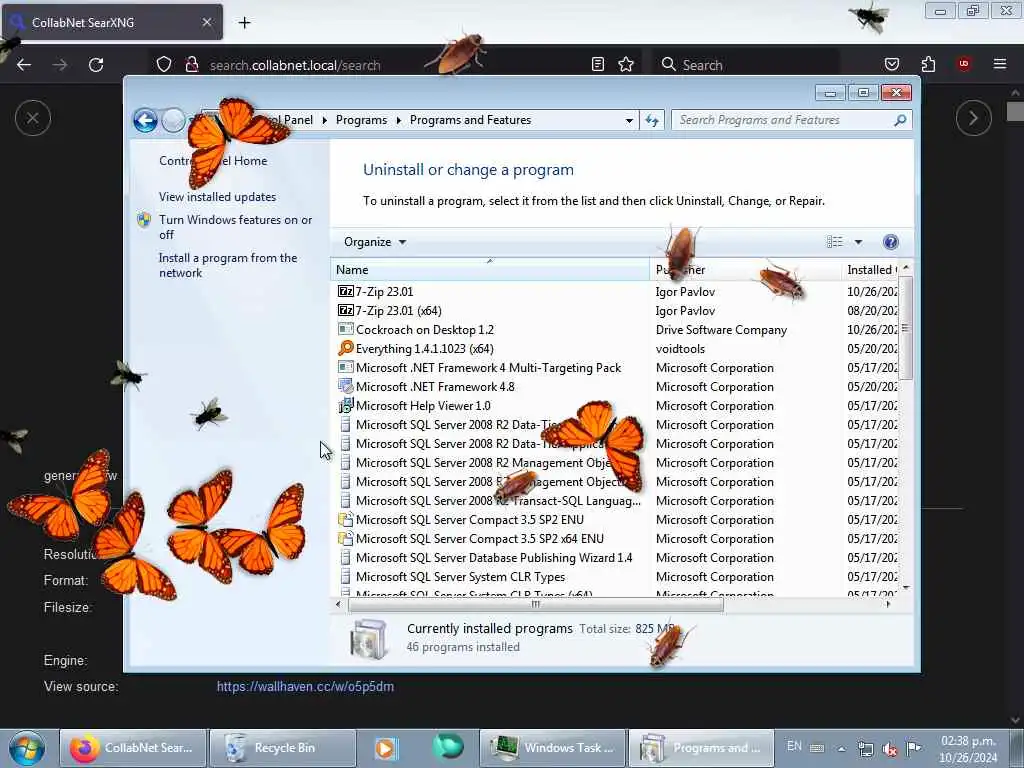Go back a page in Firefox
Image resolution: width=1024 pixels, height=768 pixels.
(24, 65)
